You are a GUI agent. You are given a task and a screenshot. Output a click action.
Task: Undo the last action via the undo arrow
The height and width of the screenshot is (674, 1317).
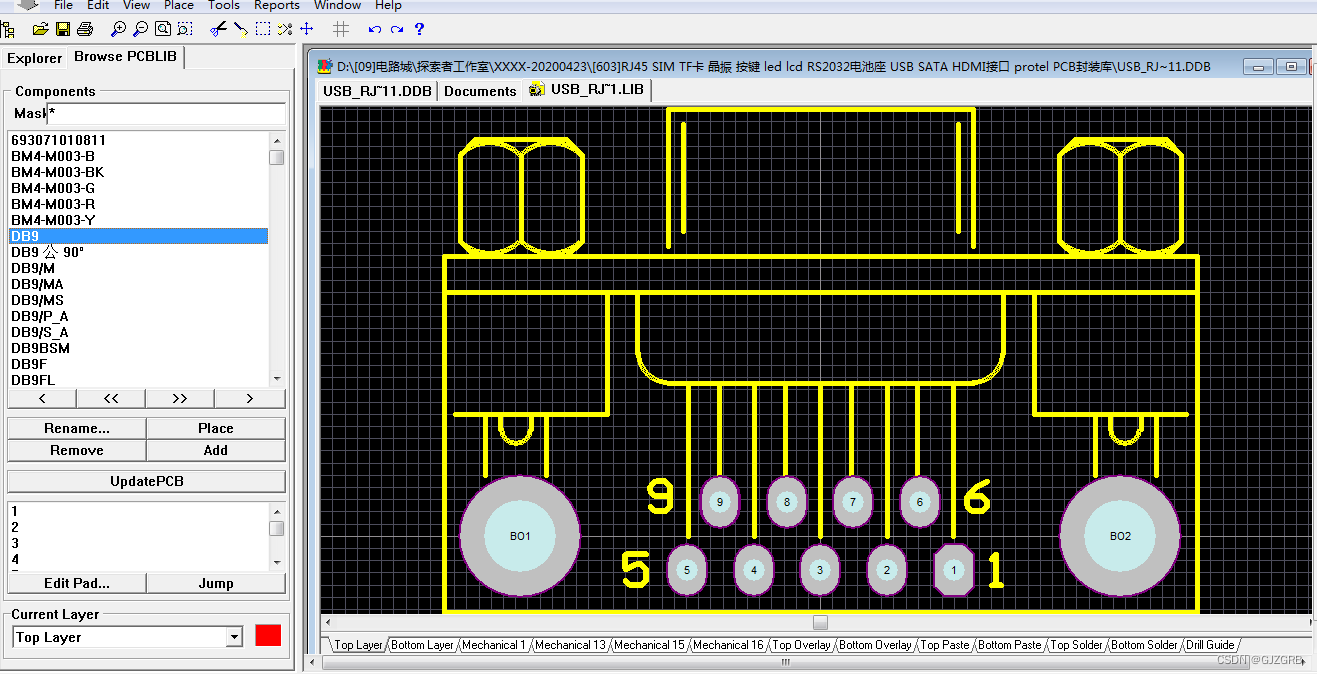pyautogui.click(x=374, y=29)
